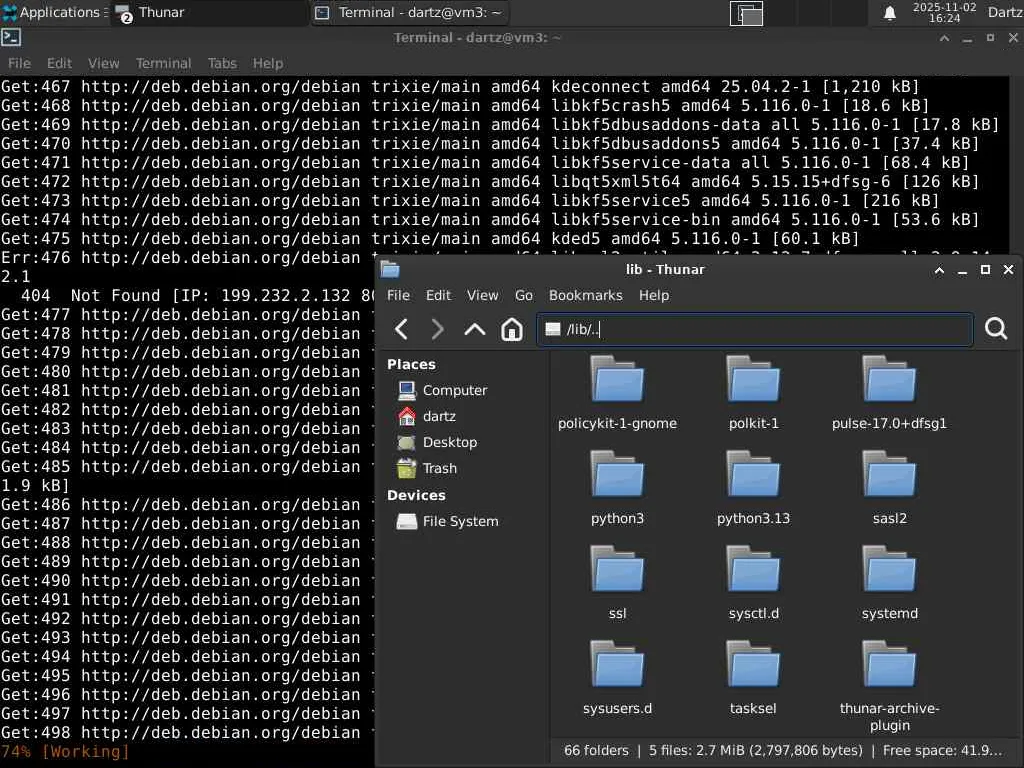Roll up the Thunar window
The width and height of the screenshot is (1024, 768).
click(939, 270)
